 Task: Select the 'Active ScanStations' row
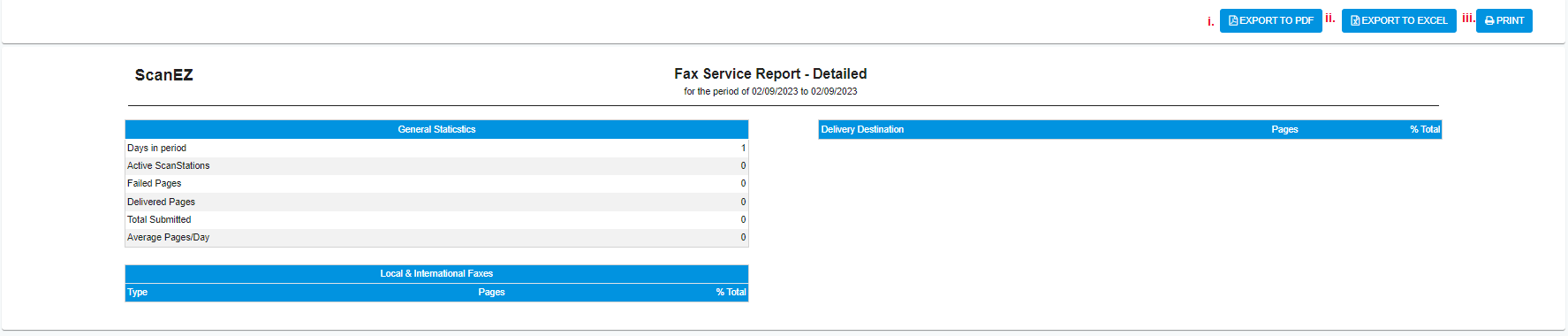pyautogui.click(x=436, y=166)
